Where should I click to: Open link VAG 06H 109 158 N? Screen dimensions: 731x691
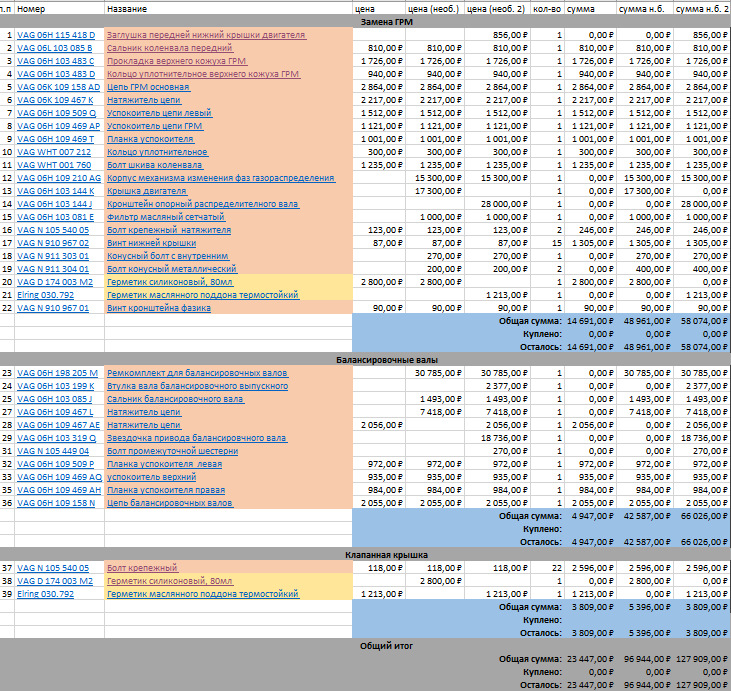56,503
